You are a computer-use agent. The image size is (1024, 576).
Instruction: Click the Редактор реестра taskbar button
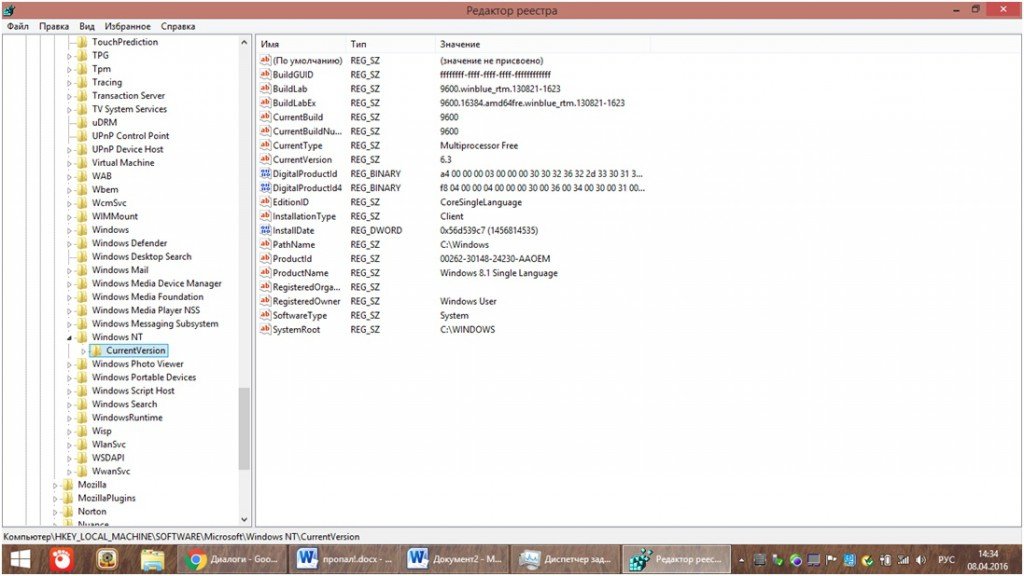coord(677,560)
